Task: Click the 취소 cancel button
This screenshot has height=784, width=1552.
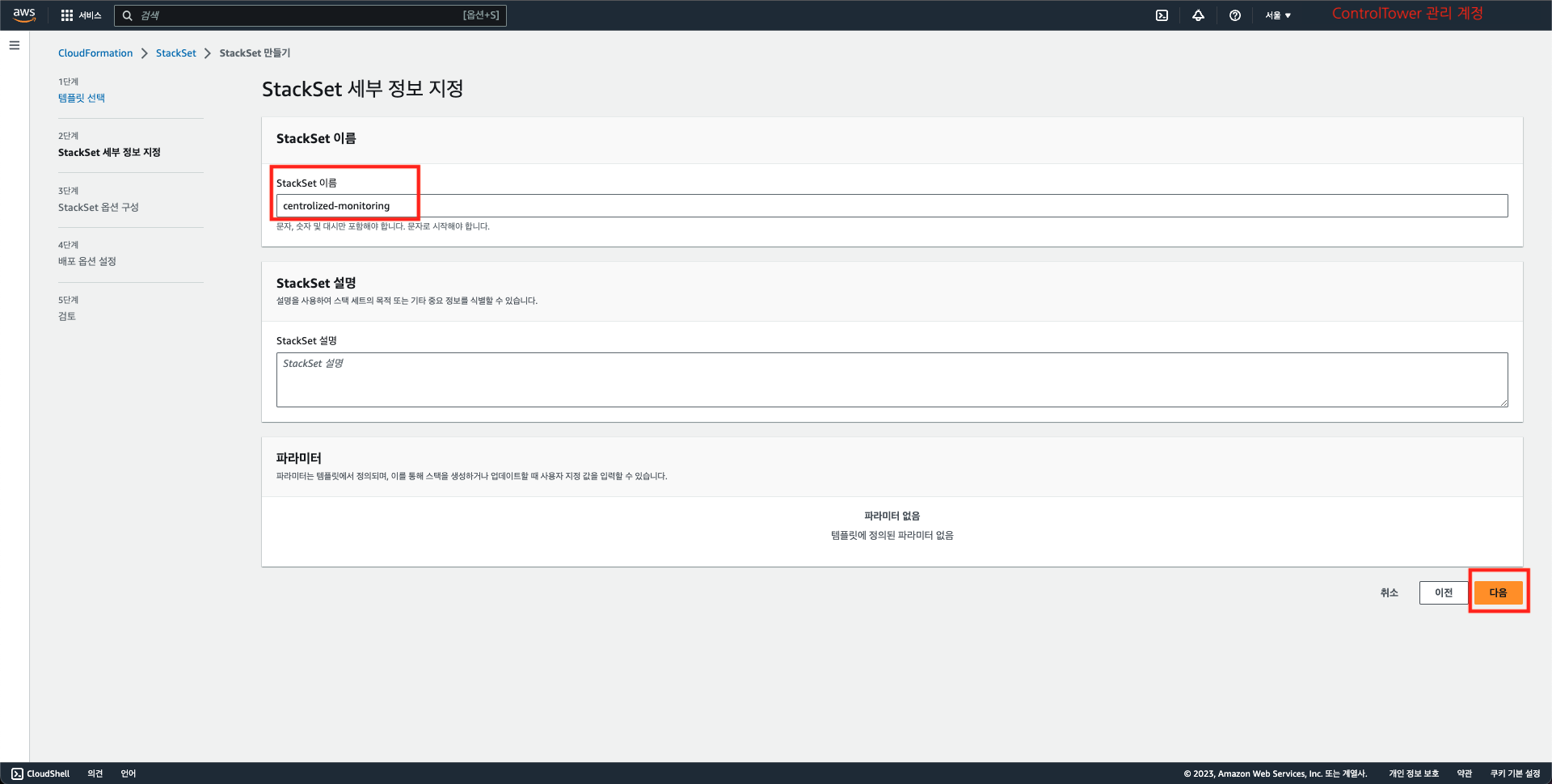Action: pyautogui.click(x=1389, y=592)
